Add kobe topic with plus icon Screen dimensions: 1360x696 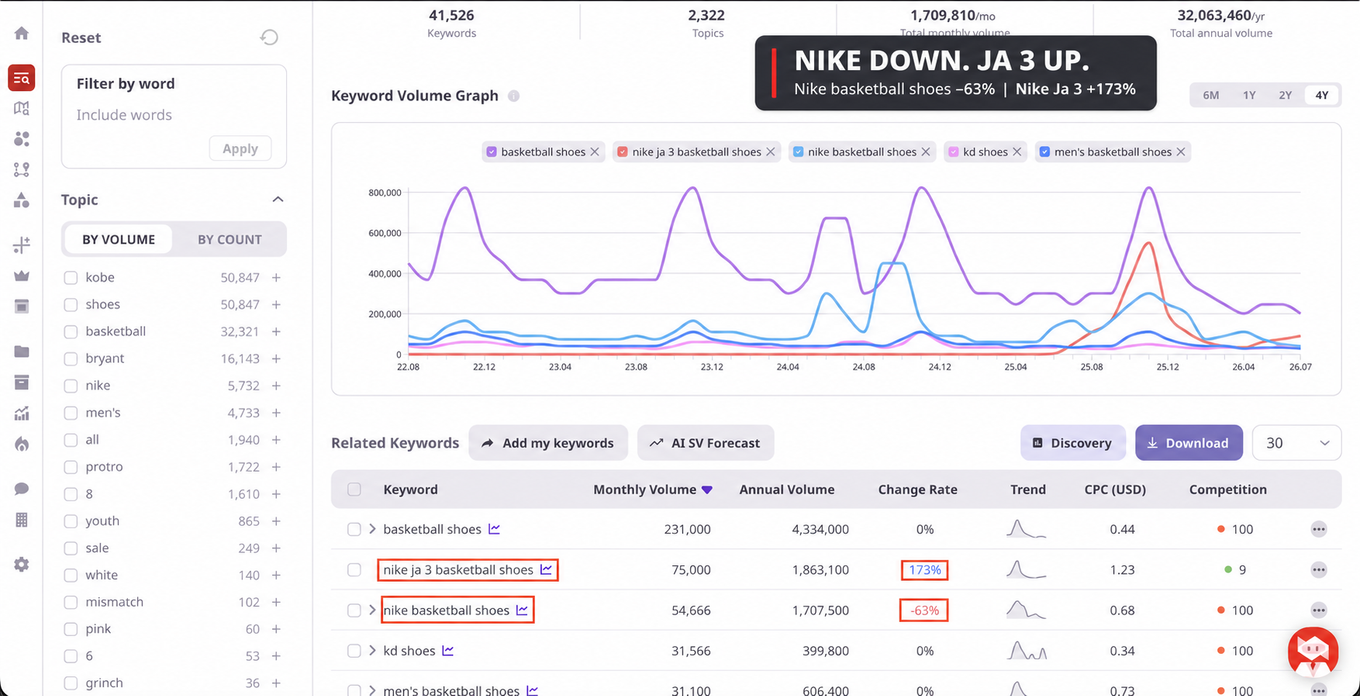[x=276, y=277]
